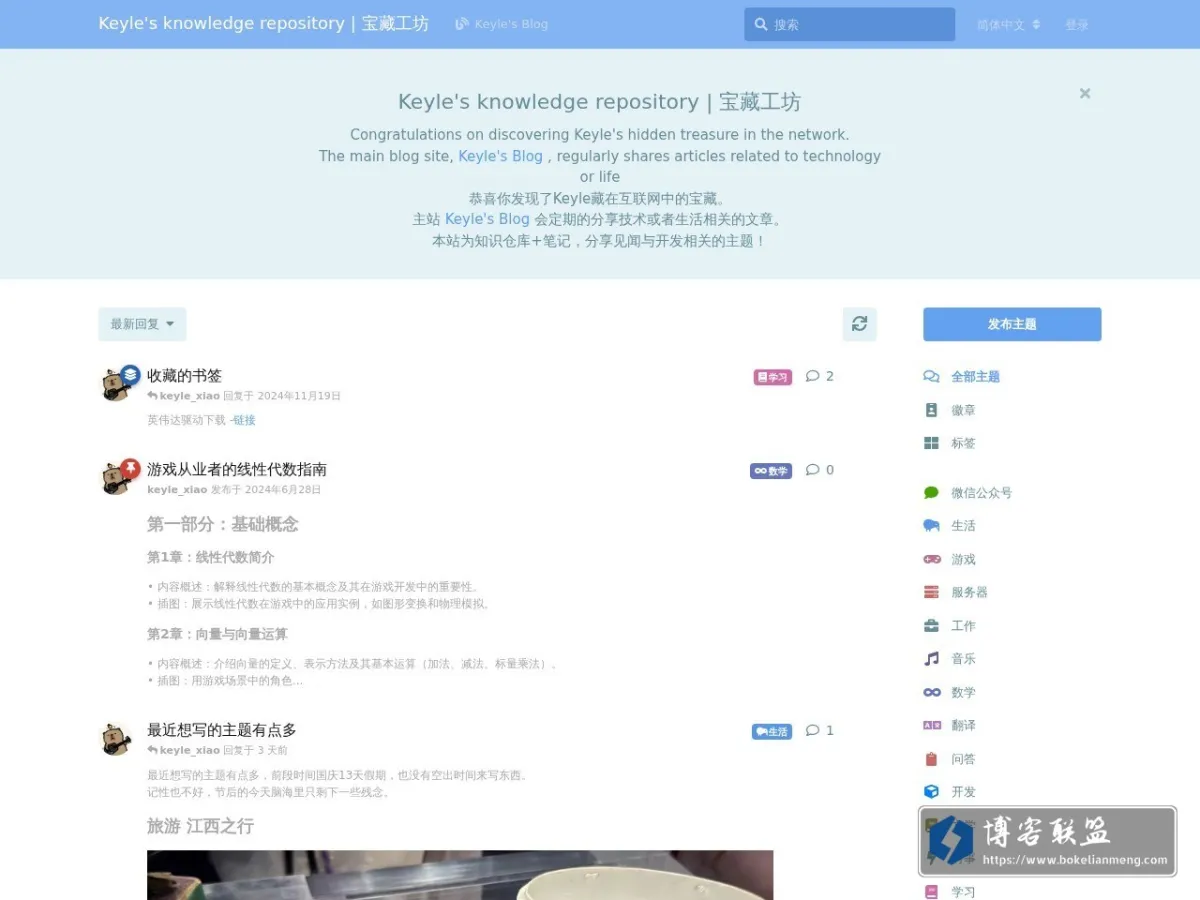Open the 最新回复 sort dropdown
1200x900 pixels.
(x=142, y=324)
